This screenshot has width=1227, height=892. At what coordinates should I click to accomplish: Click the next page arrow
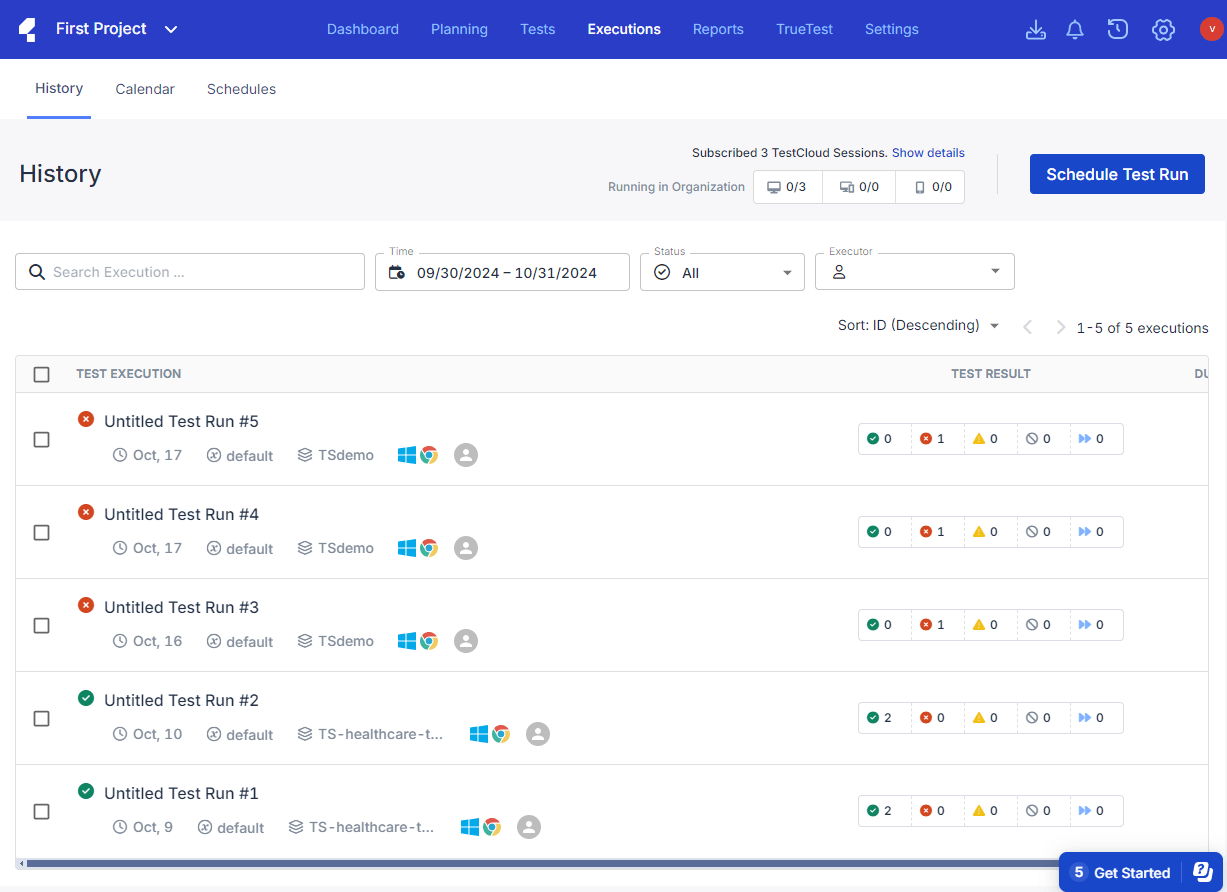[x=1060, y=327]
